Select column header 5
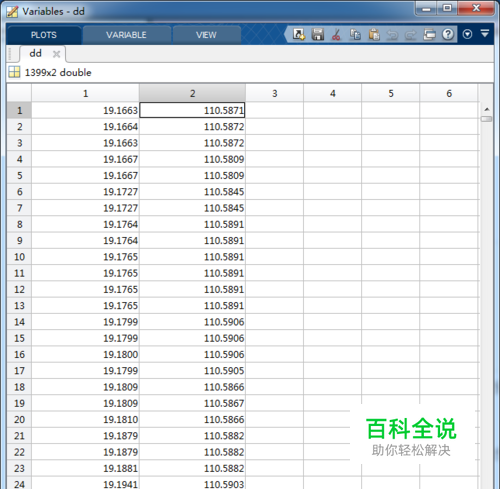Screen dimensions: 500x489 point(391,93)
